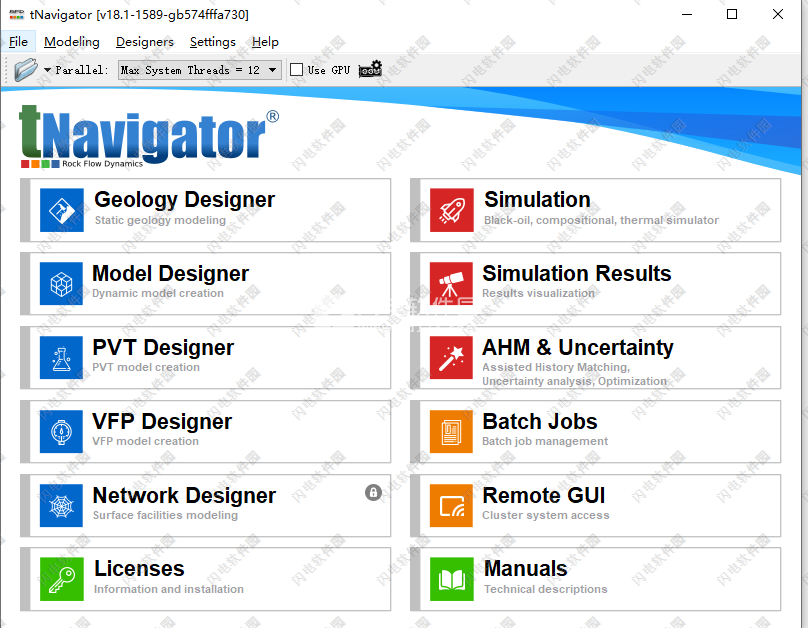Screen dimensions: 808x628
Task: Open GPU settings card icon
Action: (x=371, y=69)
